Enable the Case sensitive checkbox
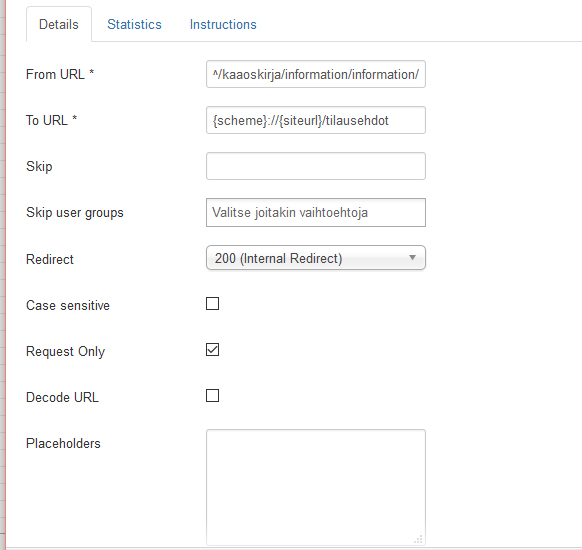 point(212,304)
